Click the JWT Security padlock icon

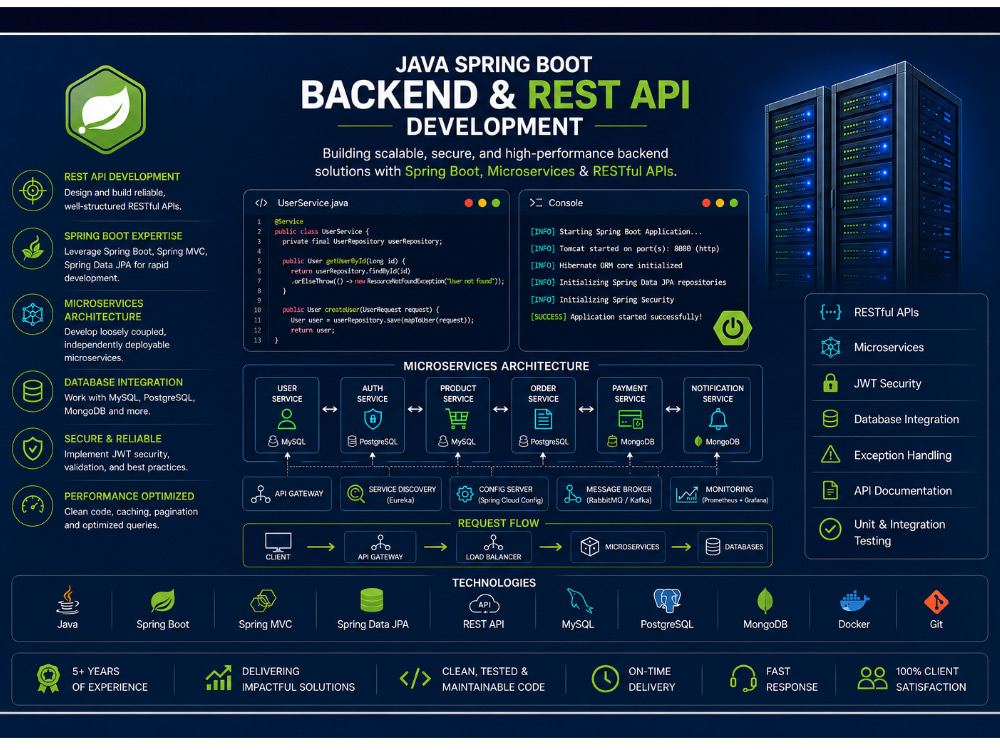click(x=830, y=383)
